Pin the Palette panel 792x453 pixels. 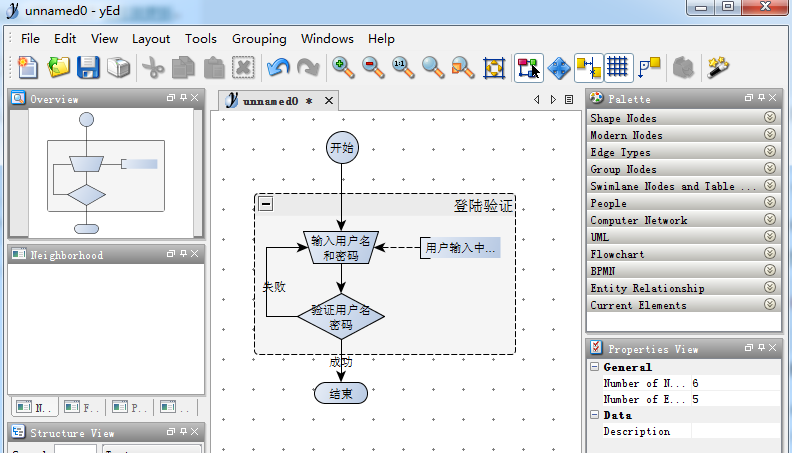761,97
